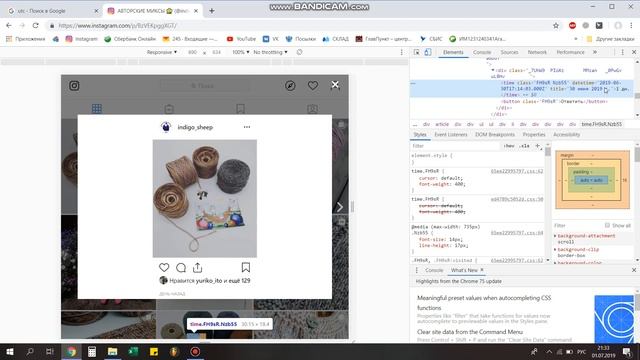Go to next post with right arrow
Image resolution: width=640 pixels, height=360 pixels.
click(x=340, y=207)
